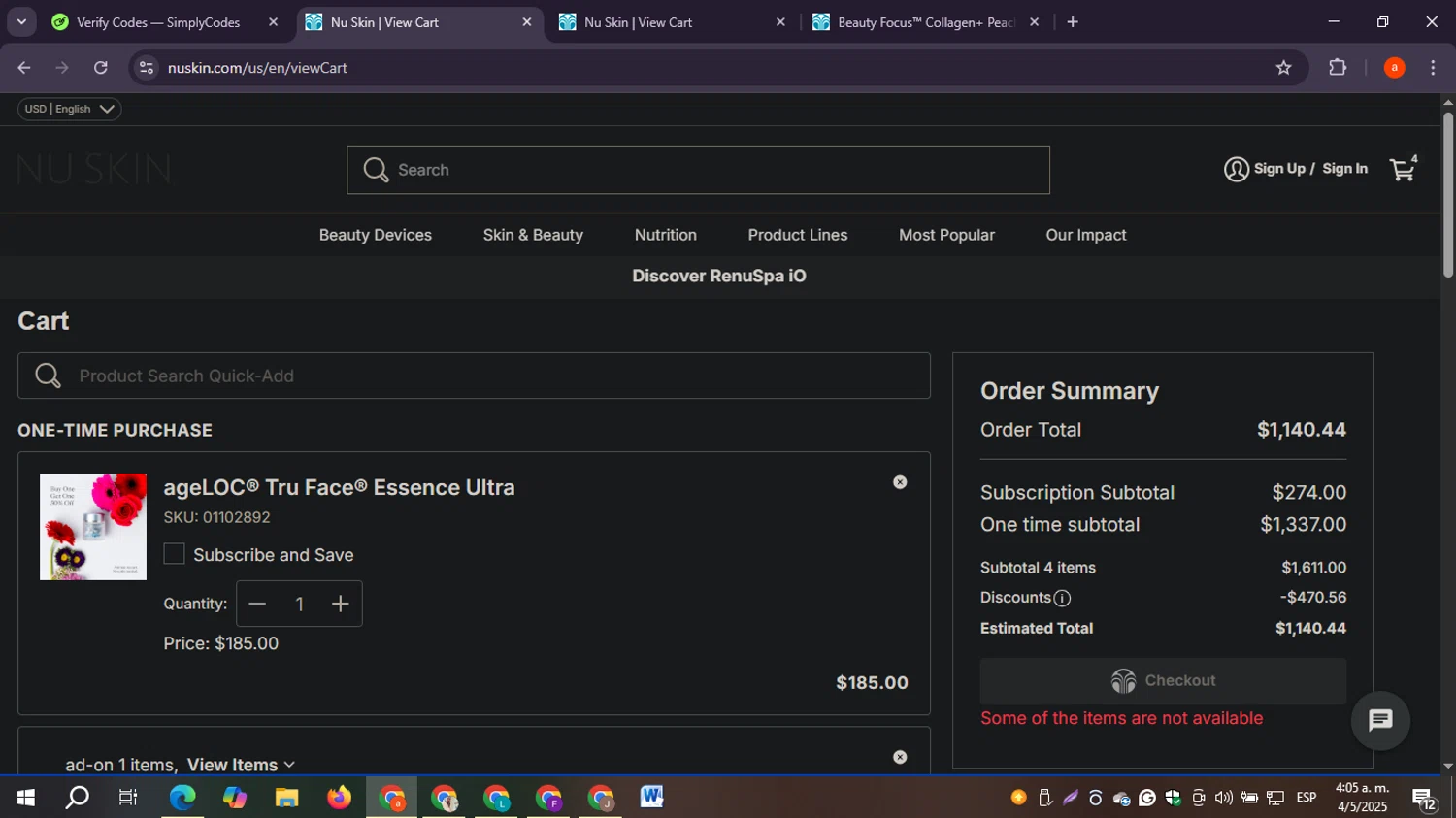Viewport: 1456px width, 818px height.
Task: Open Nutrition menu
Action: 666,235
